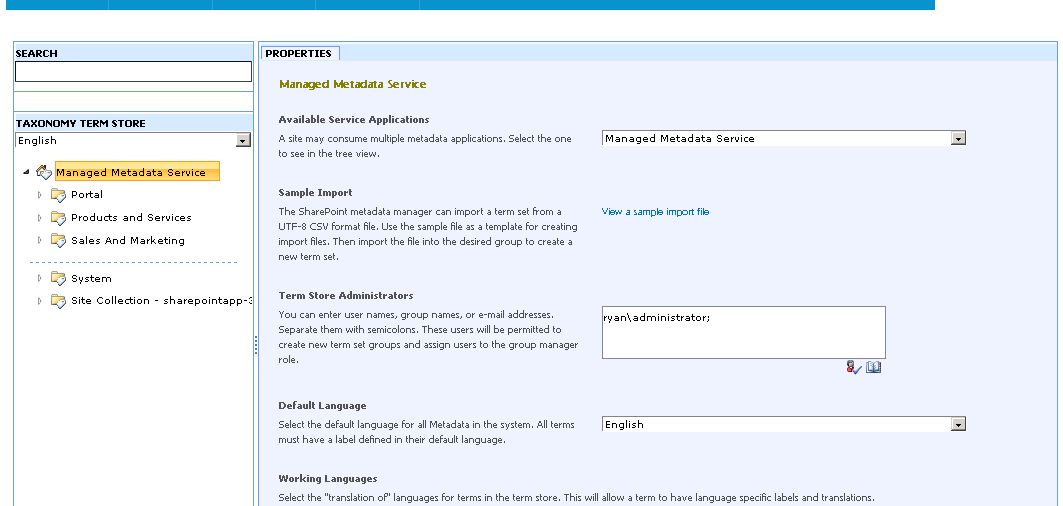
Task: Click the System group folder icon
Action: pos(58,279)
